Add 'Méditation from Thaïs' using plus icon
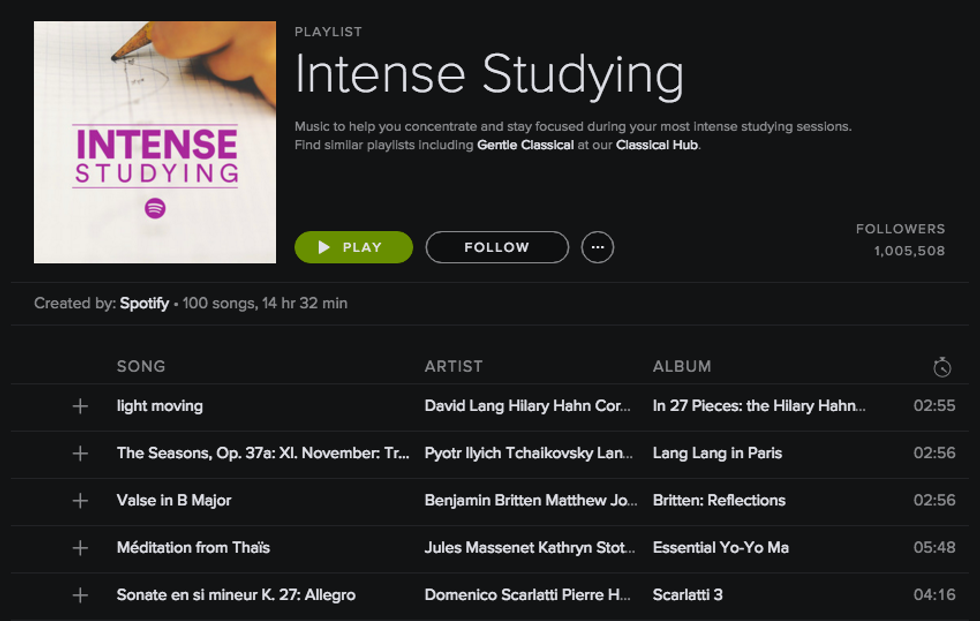 click(80, 548)
